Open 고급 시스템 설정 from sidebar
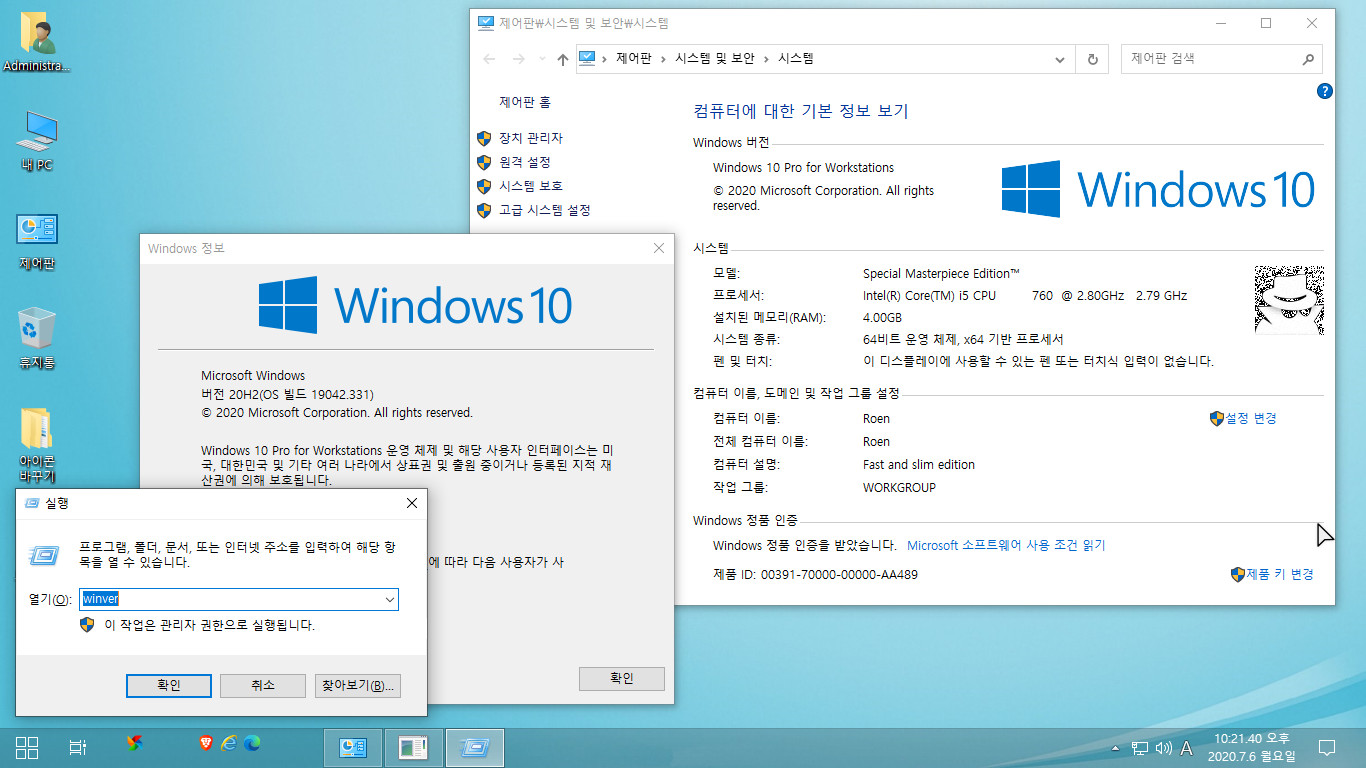 (545, 210)
